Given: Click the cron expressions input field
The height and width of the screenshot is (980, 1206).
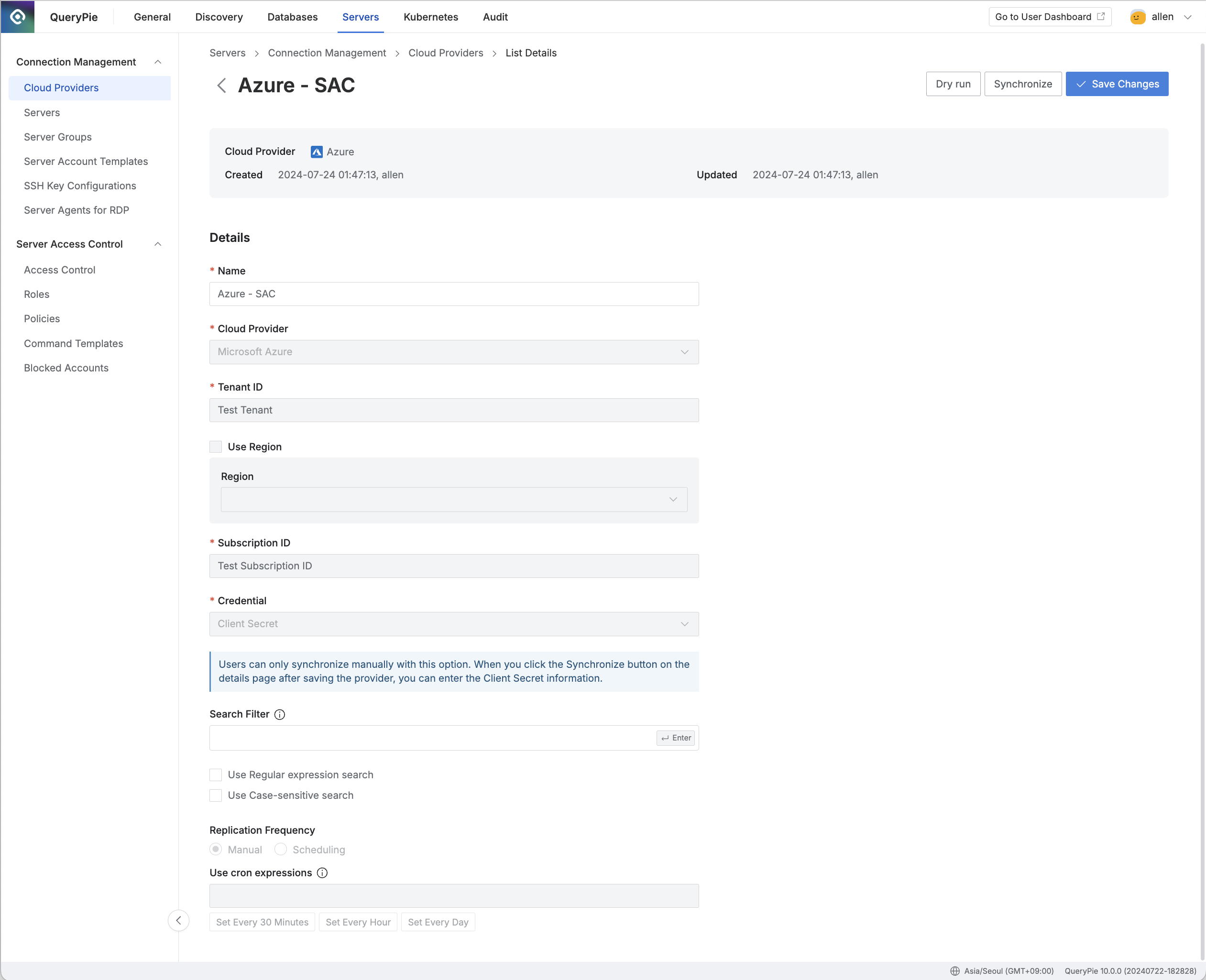Looking at the screenshot, I should pos(454,896).
